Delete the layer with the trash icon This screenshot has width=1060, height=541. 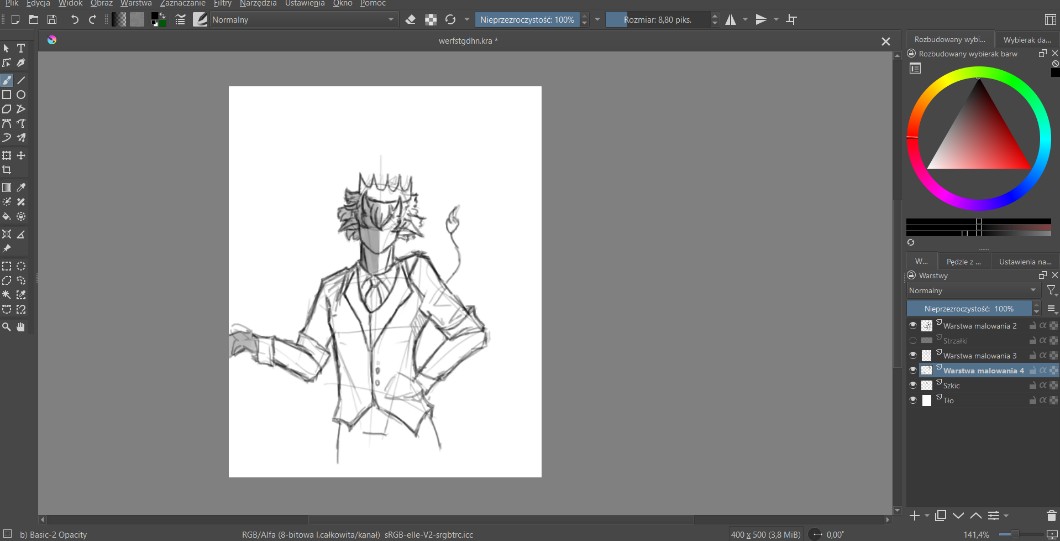[1051, 516]
